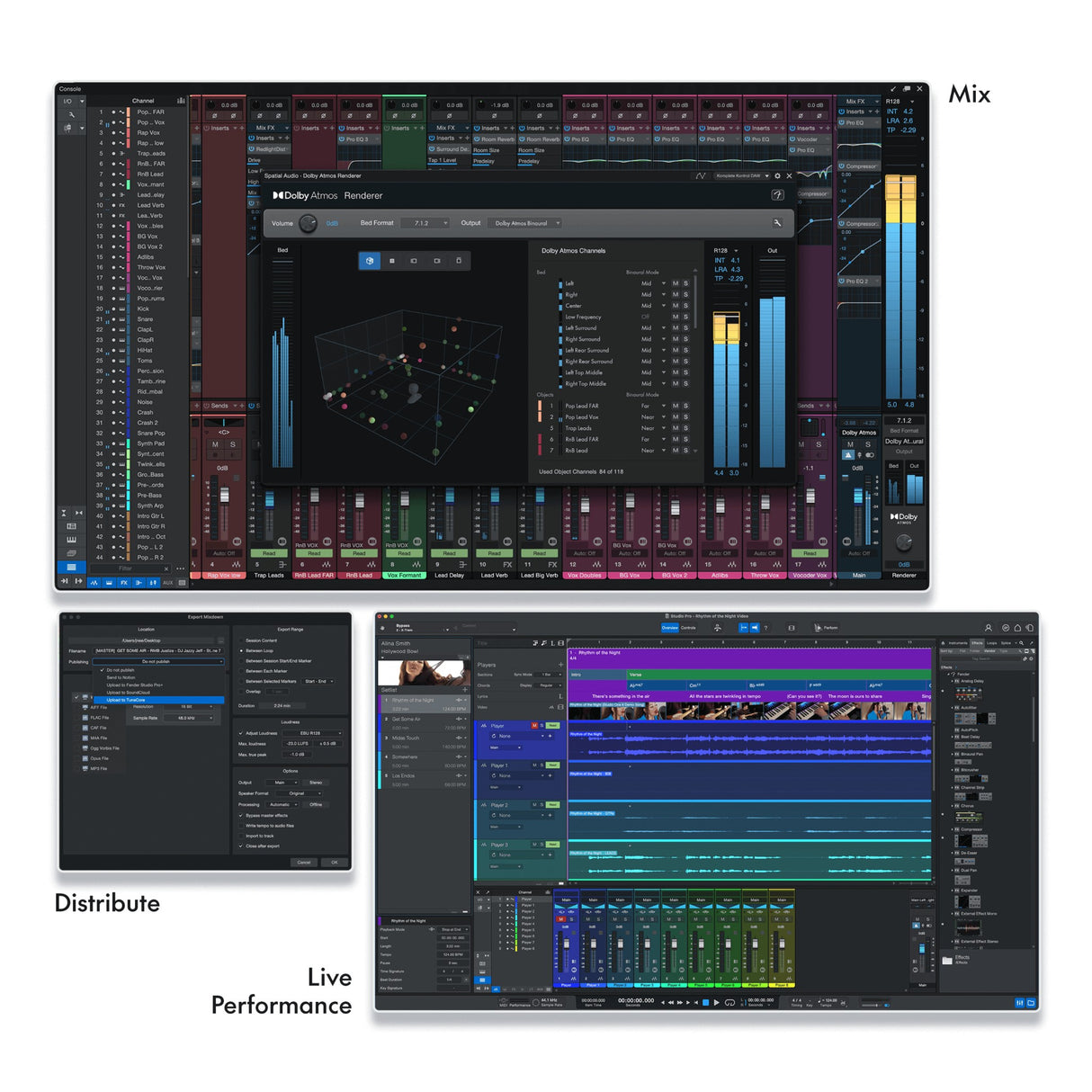The image size is (1092, 1092).
Task: Click Cancel in the Export Mixdown dialog
Action: point(303,862)
